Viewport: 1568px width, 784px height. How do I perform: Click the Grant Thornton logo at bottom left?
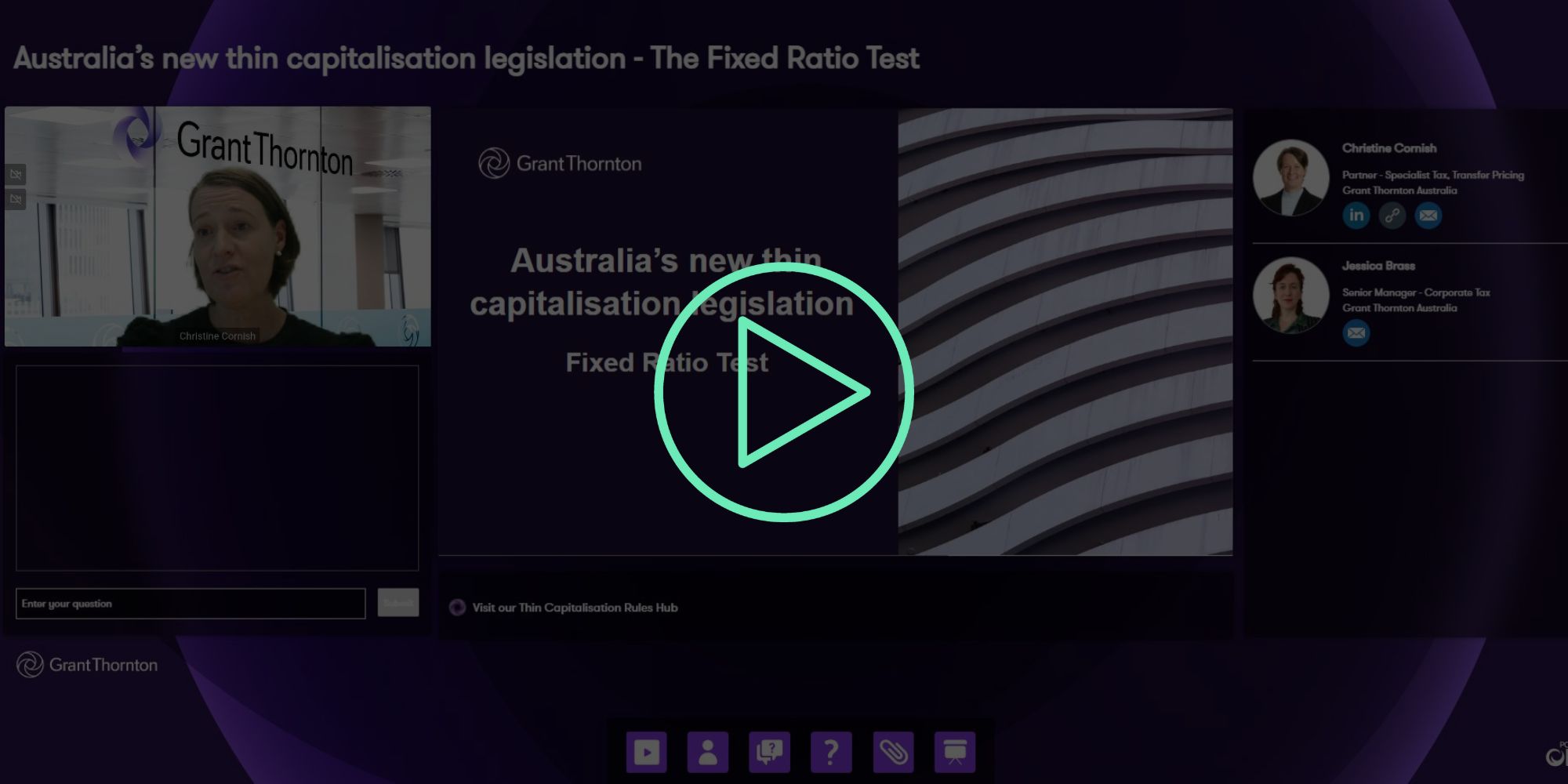point(87,665)
